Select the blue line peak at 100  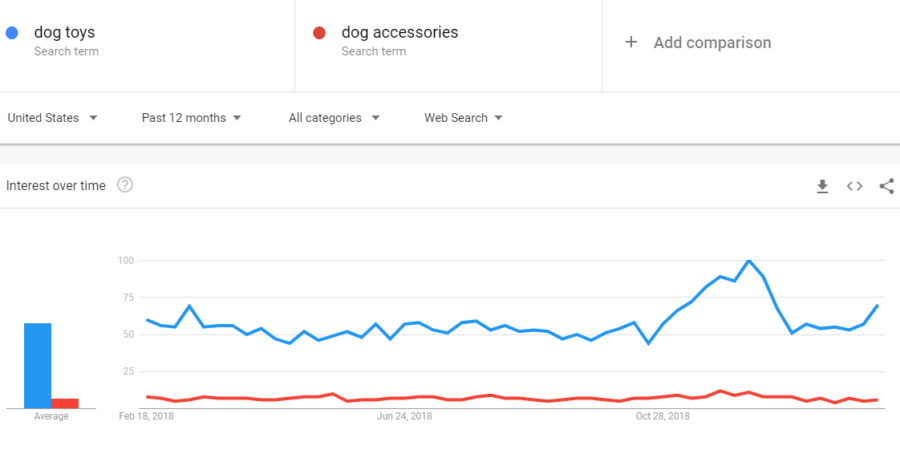(748, 261)
